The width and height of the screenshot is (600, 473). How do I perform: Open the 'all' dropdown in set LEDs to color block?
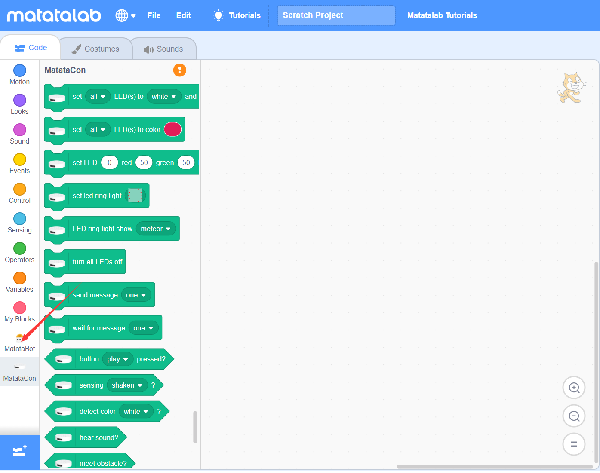(x=98, y=130)
